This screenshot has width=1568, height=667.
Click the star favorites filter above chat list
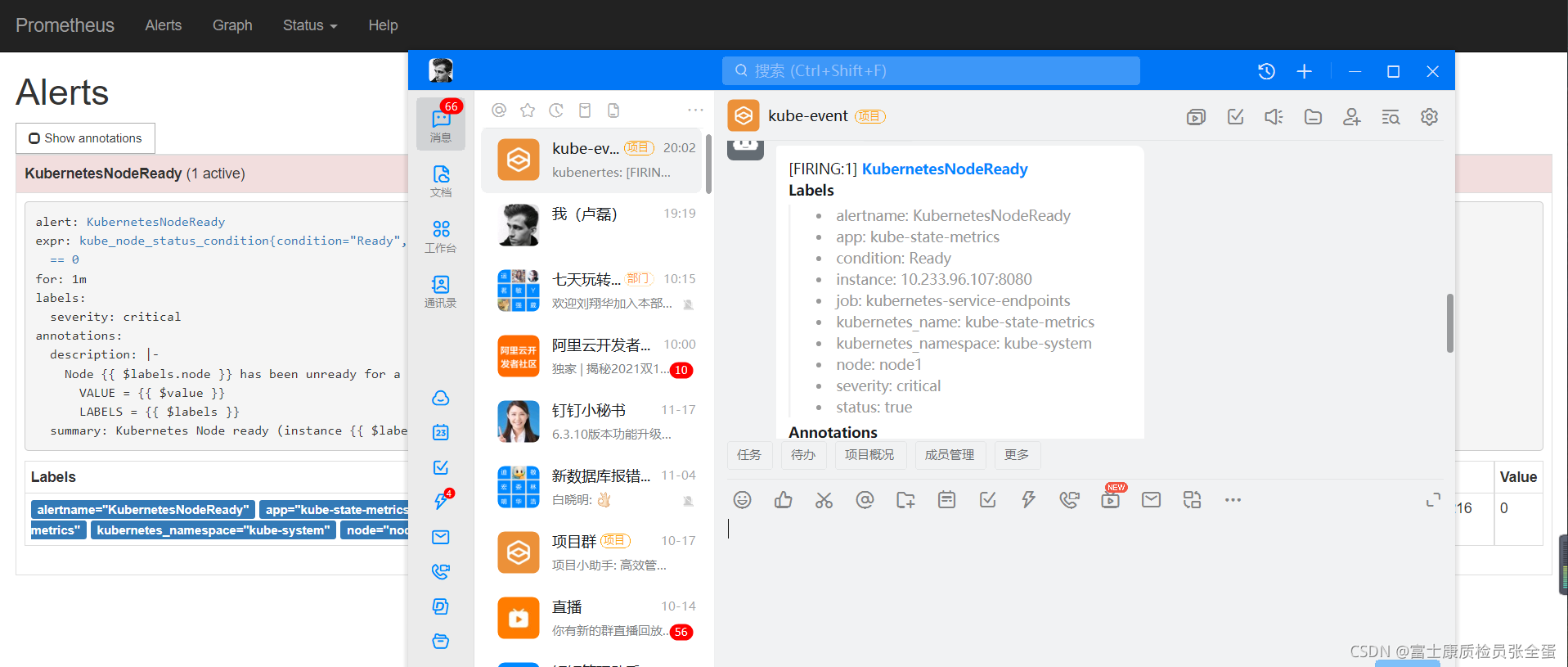click(x=528, y=110)
